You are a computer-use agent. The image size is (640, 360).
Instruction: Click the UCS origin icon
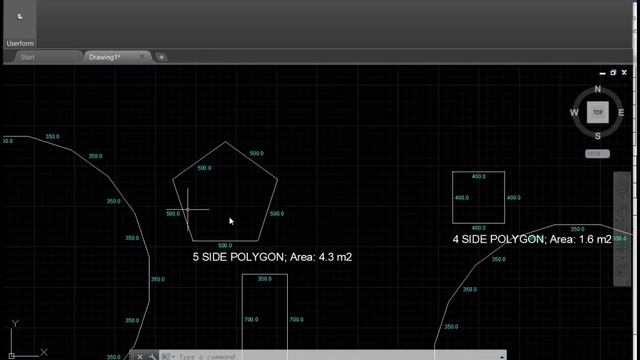pos(12,356)
